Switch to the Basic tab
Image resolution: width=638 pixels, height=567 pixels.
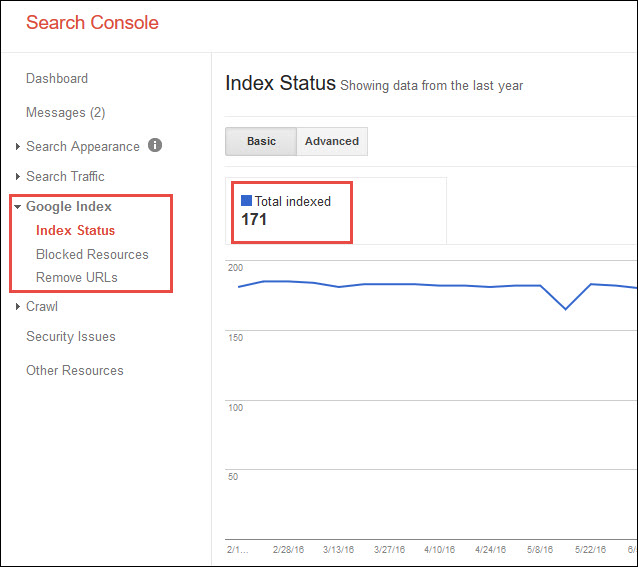[261, 141]
